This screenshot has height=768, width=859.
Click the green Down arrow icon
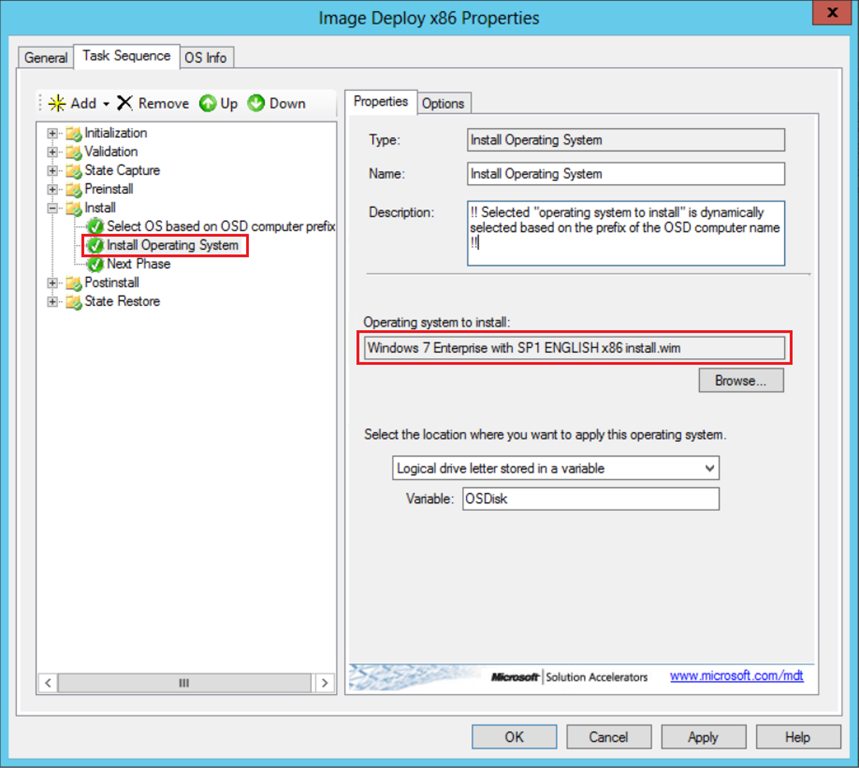256,103
